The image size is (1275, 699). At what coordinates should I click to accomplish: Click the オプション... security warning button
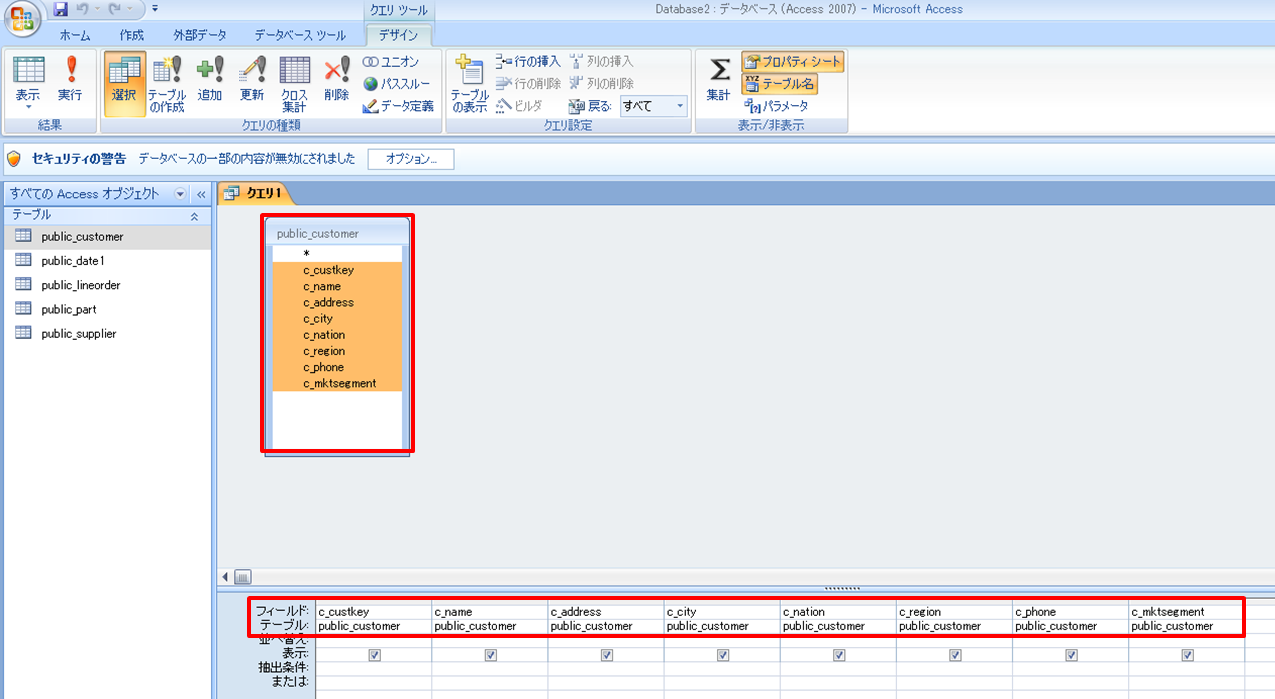[411, 159]
